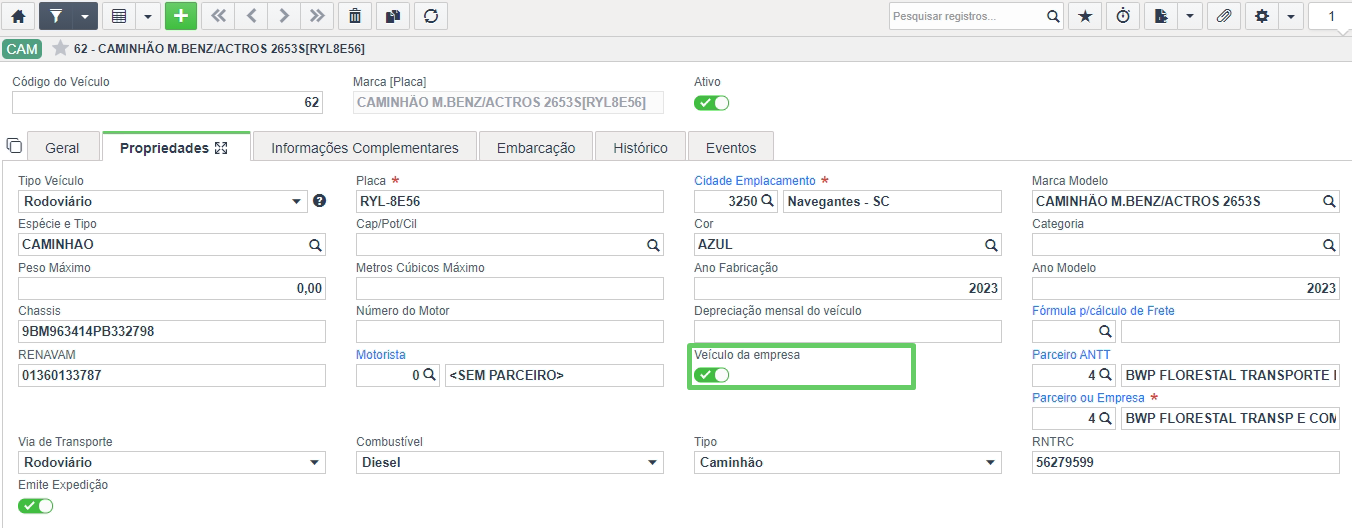The width and height of the screenshot is (1352, 528).
Task: Click the tab stack icon left of Geral
Action: click(14, 146)
